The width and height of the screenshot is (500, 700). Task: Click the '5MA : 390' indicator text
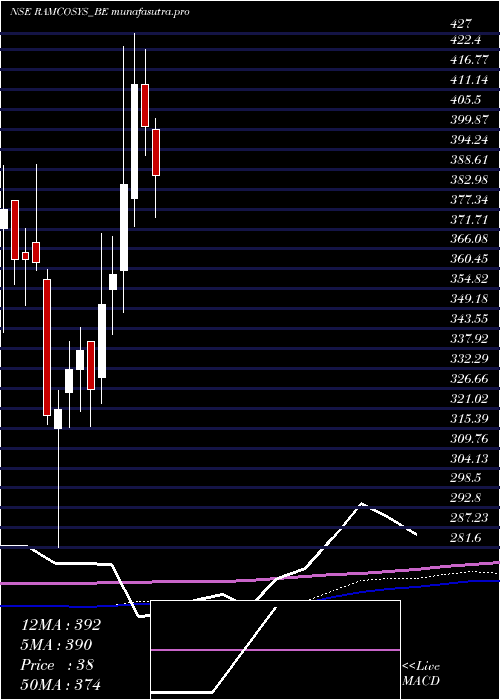pos(57,645)
